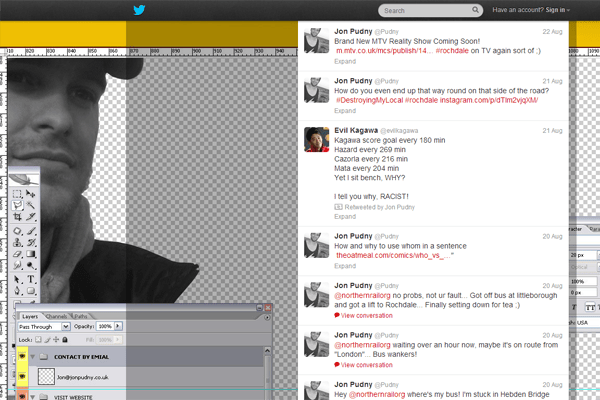This screenshot has width=600, height=400.
Task: Toggle lock all padlock icon
Action: [65, 339]
